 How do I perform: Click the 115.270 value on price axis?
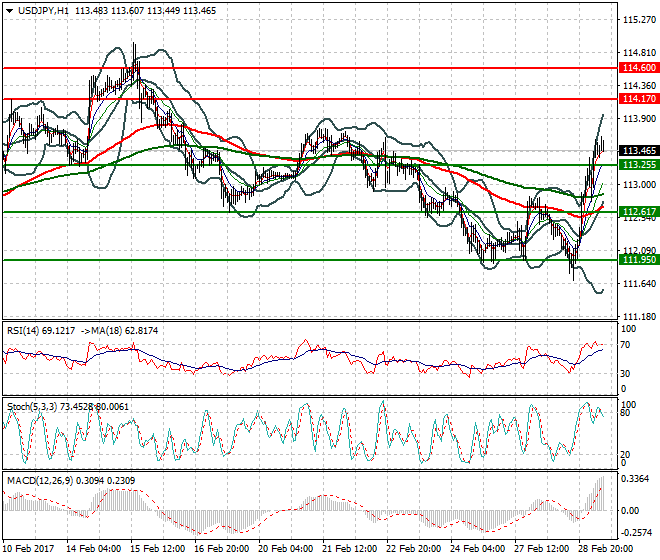637,19
